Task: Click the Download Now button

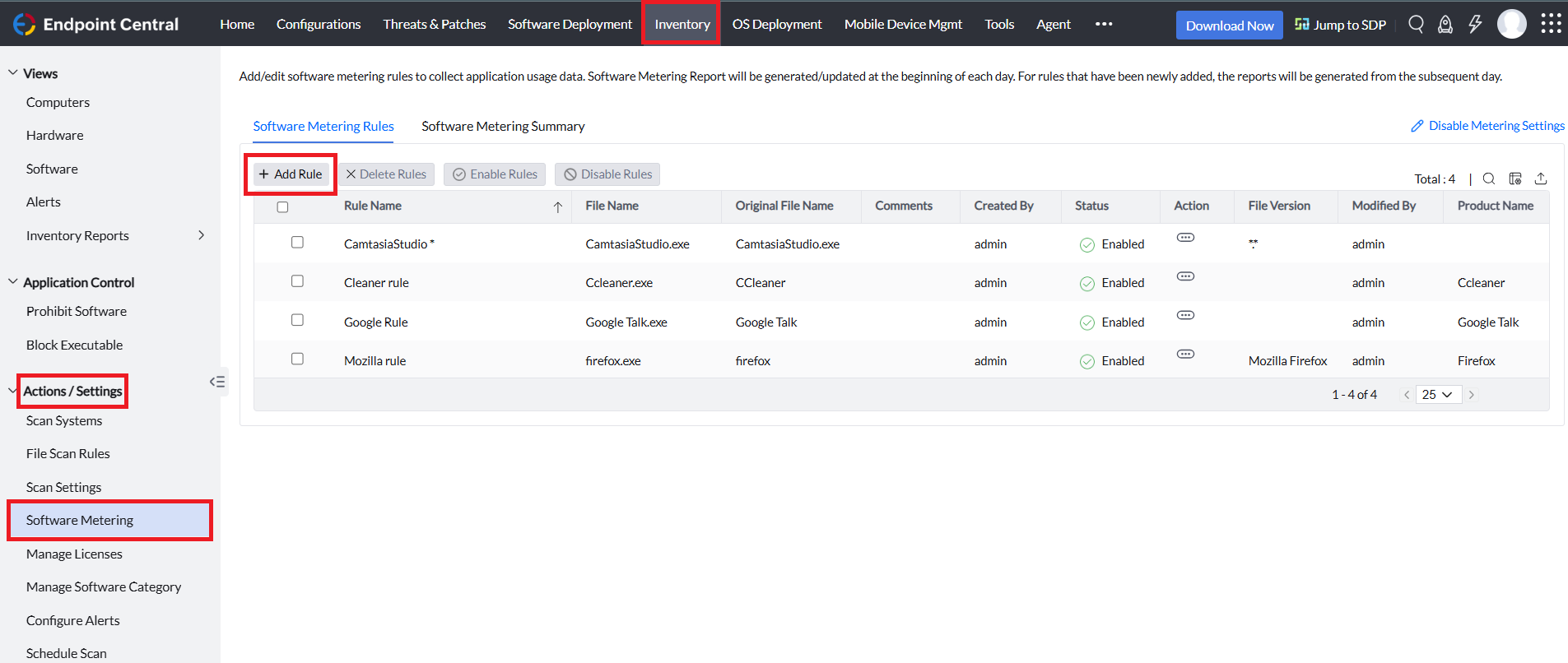Action: (x=1229, y=25)
